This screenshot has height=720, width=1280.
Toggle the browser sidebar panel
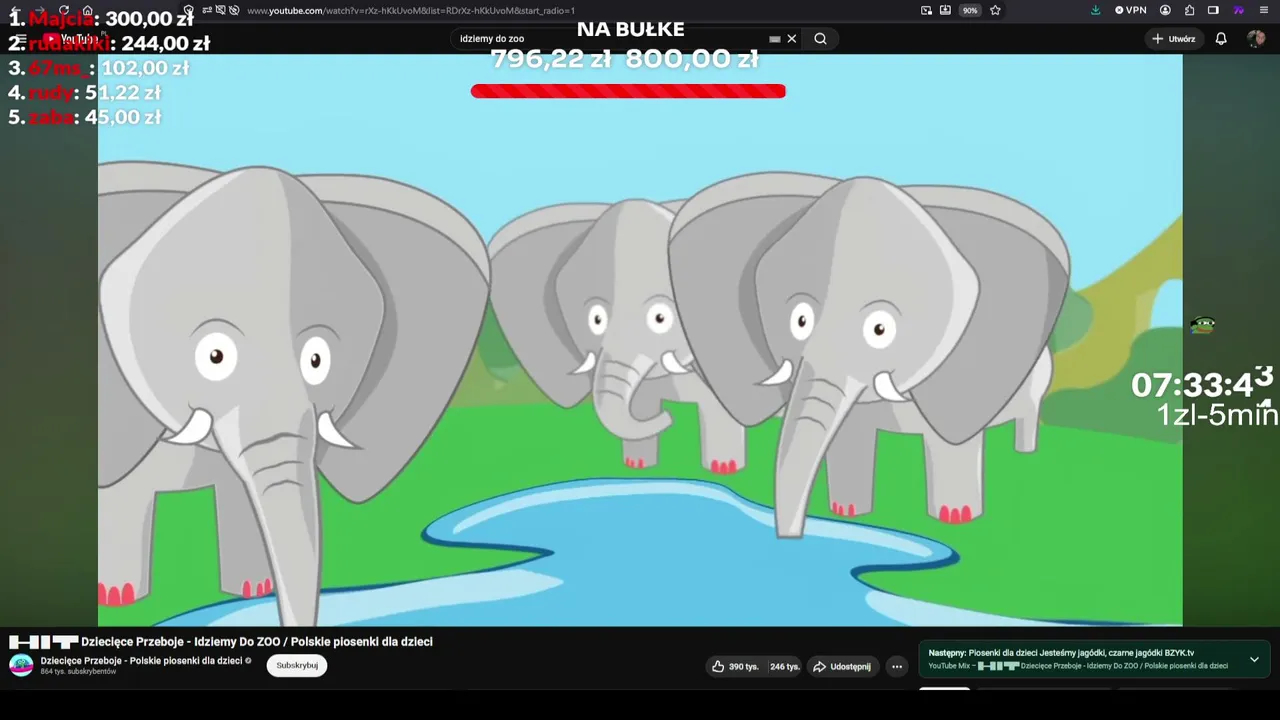1213,10
